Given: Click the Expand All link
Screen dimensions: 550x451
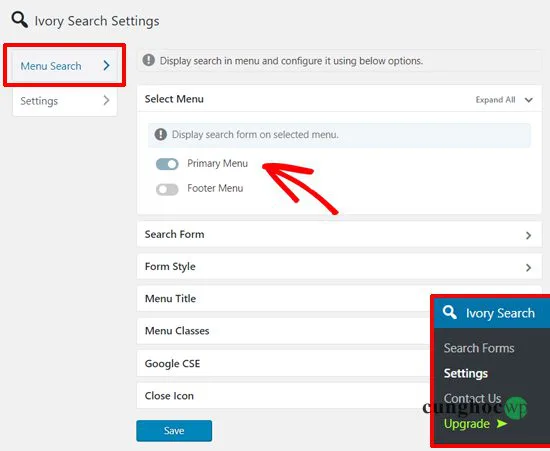Looking at the screenshot, I should pyautogui.click(x=495, y=100).
